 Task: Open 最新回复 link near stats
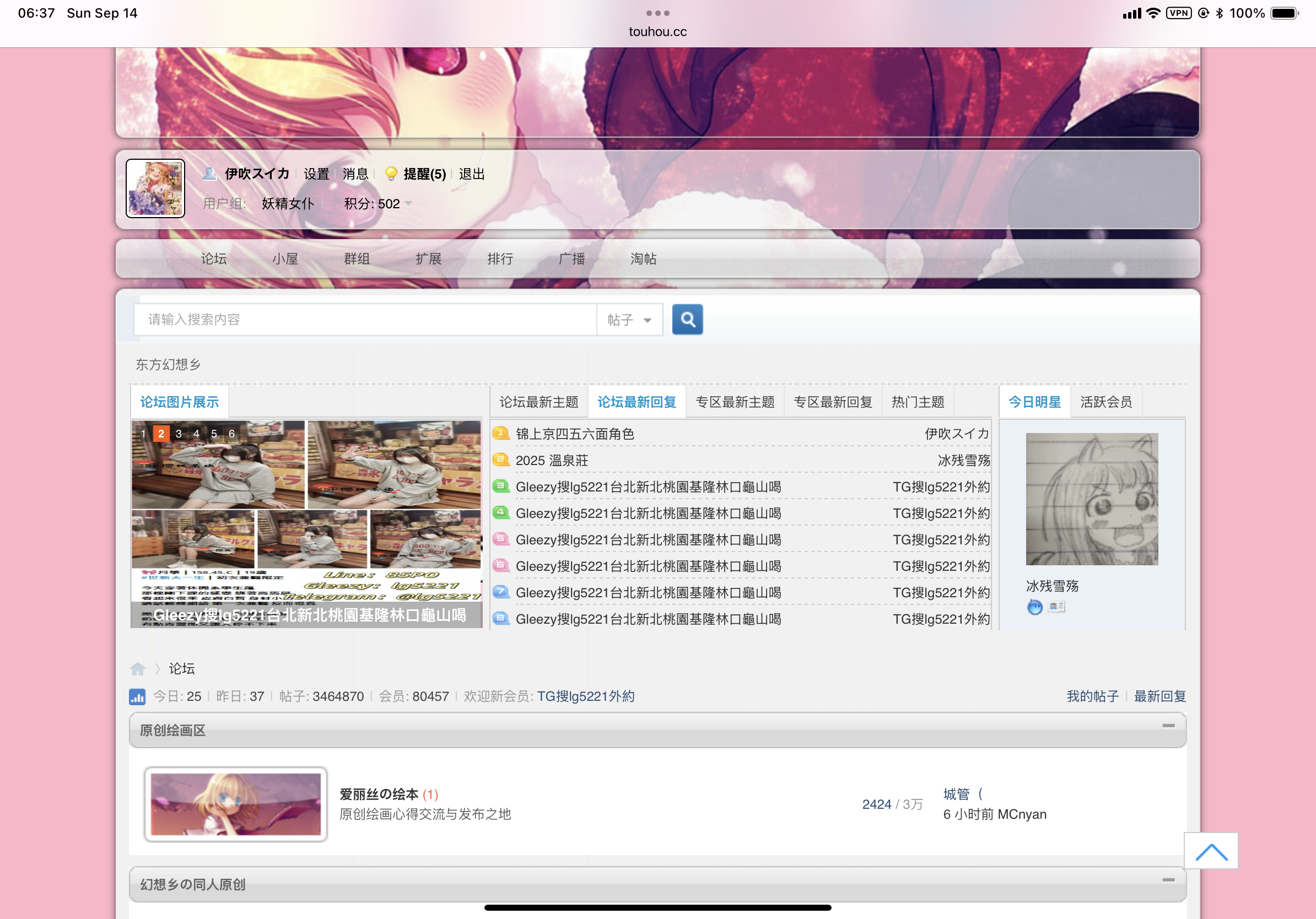click(x=1160, y=696)
